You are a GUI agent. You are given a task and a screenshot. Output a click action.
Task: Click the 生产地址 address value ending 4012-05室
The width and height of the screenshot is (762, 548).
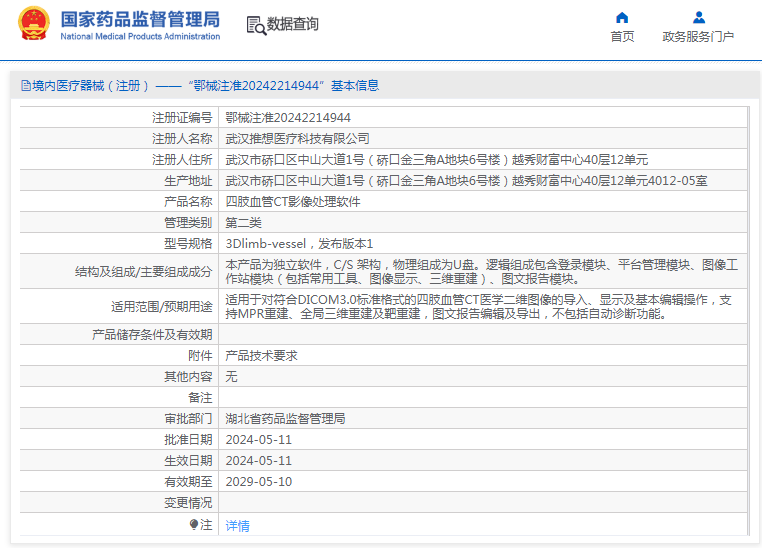[466, 181]
